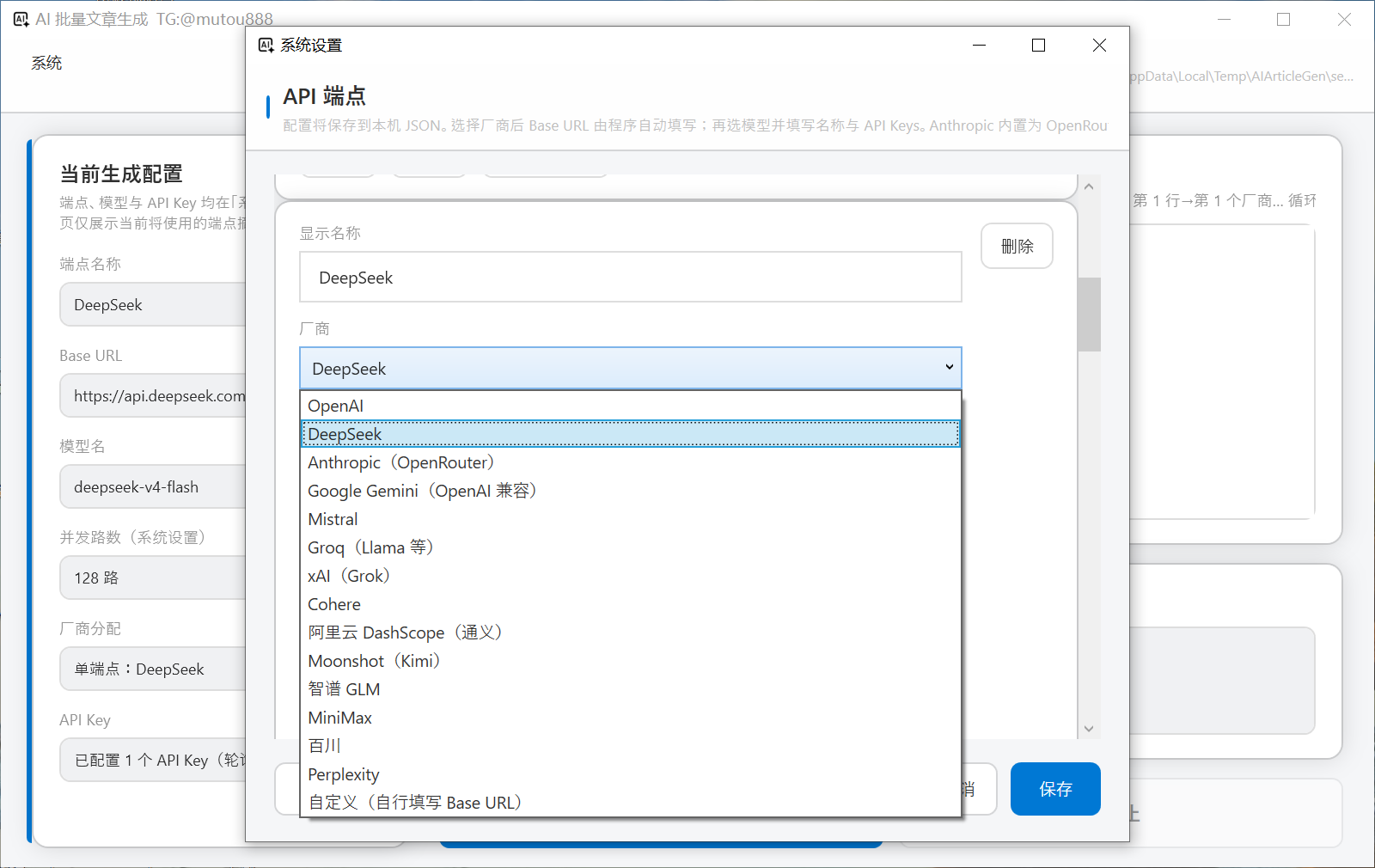This screenshot has width=1375, height=868.
Task: Choose Perplexity vendor option
Action: coord(630,774)
